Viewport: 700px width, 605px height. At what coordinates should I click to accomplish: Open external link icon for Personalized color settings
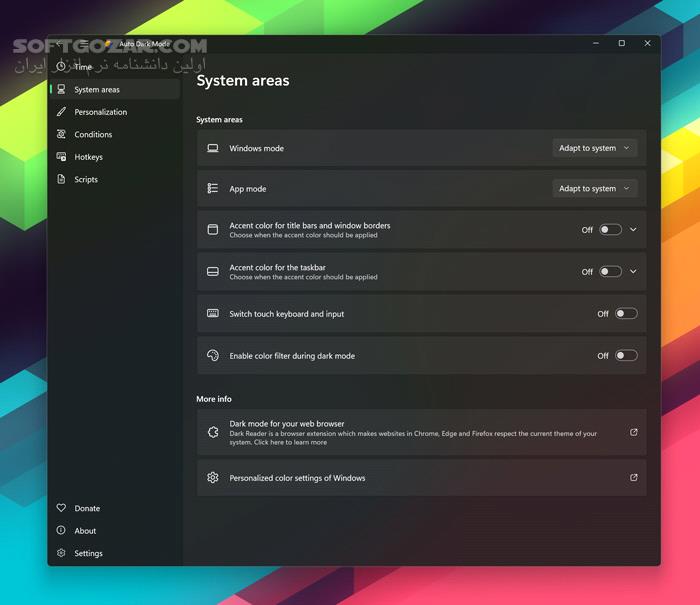[633, 477]
